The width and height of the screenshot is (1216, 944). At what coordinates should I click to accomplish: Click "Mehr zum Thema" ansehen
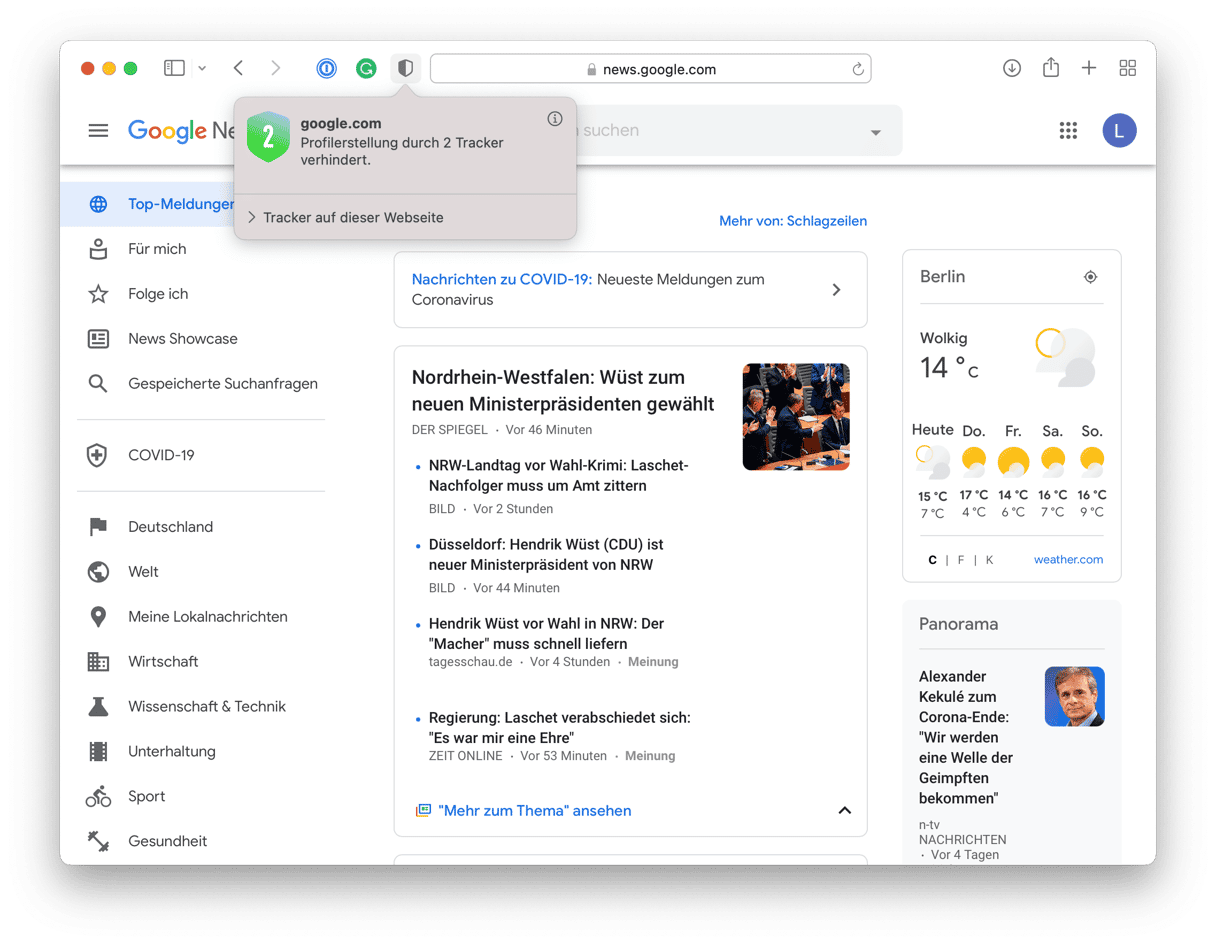pyautogui.click(x=535, y=811)
